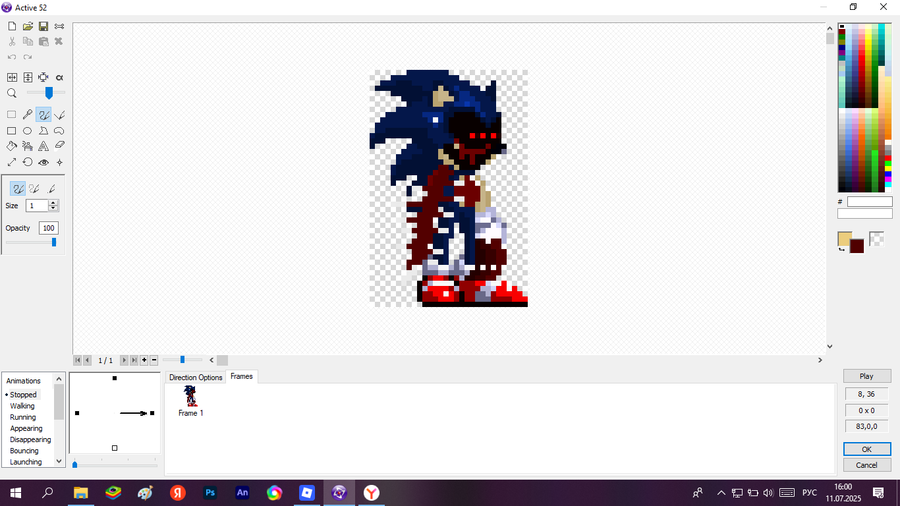Click the Crop icon
The image size is (900, 506).
[x=44, y=77]
